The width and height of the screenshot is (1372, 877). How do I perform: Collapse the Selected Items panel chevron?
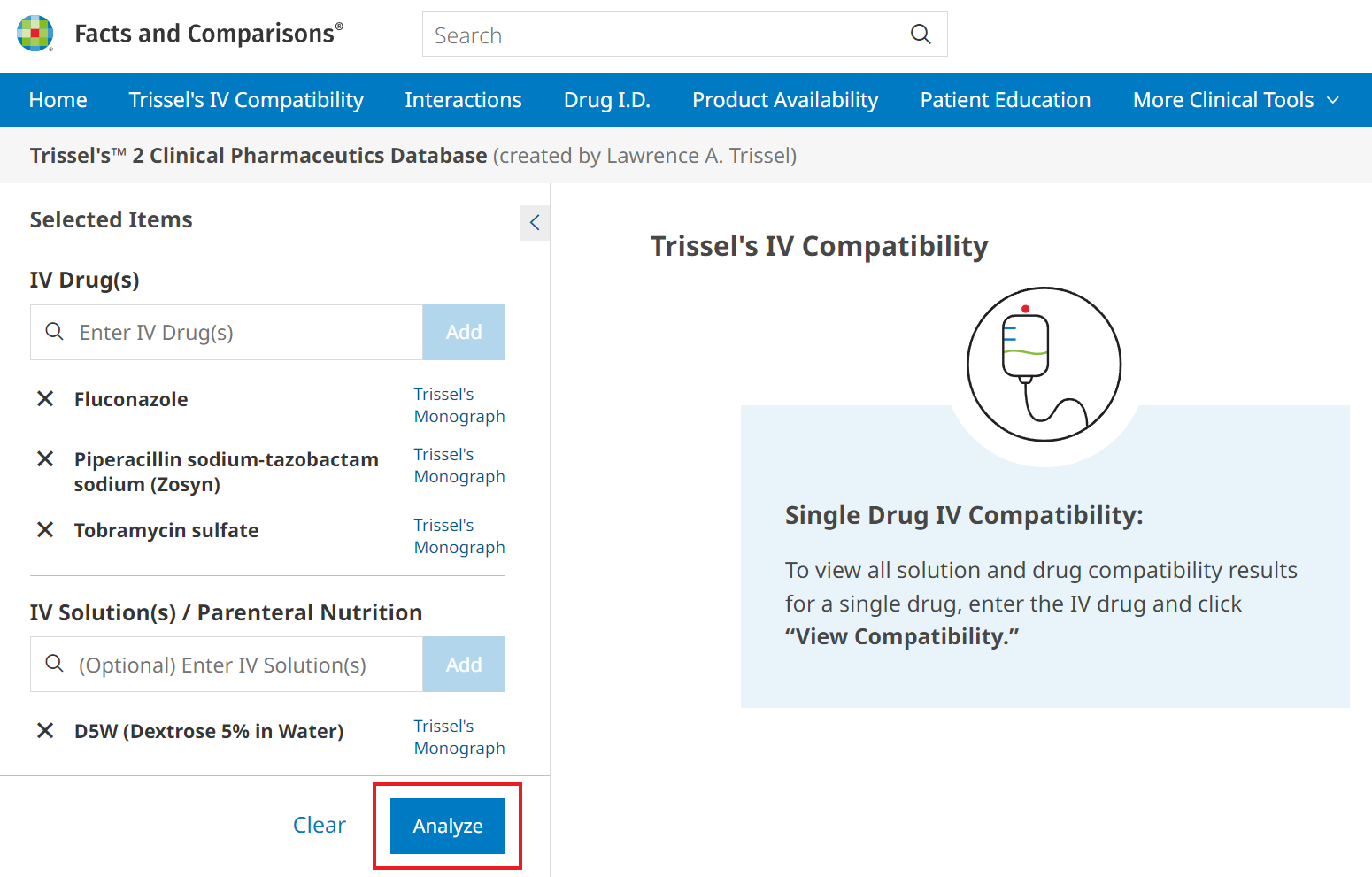(535, 222)
